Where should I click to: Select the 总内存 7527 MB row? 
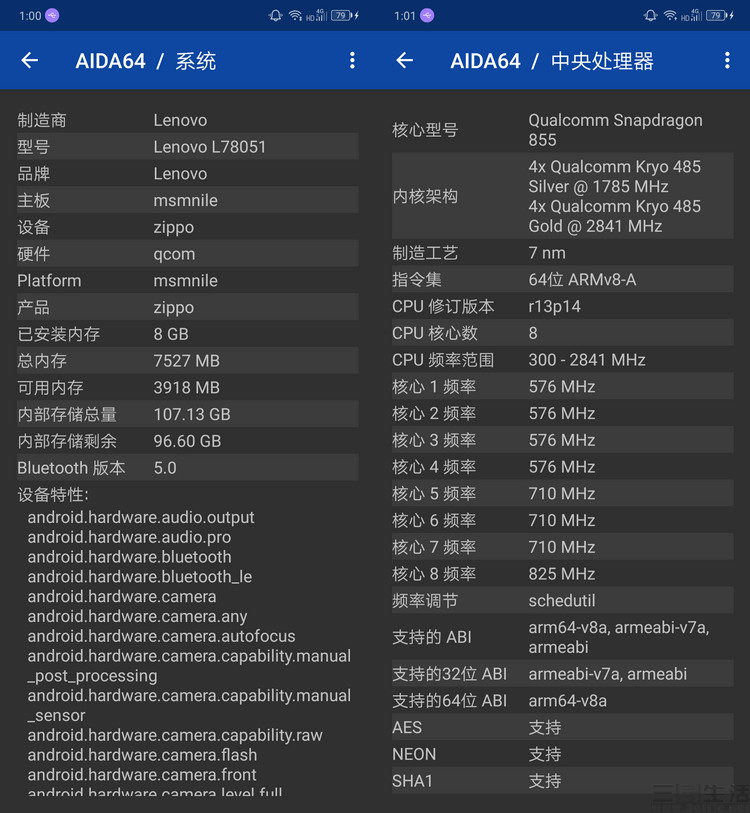[x=188, y=361]
